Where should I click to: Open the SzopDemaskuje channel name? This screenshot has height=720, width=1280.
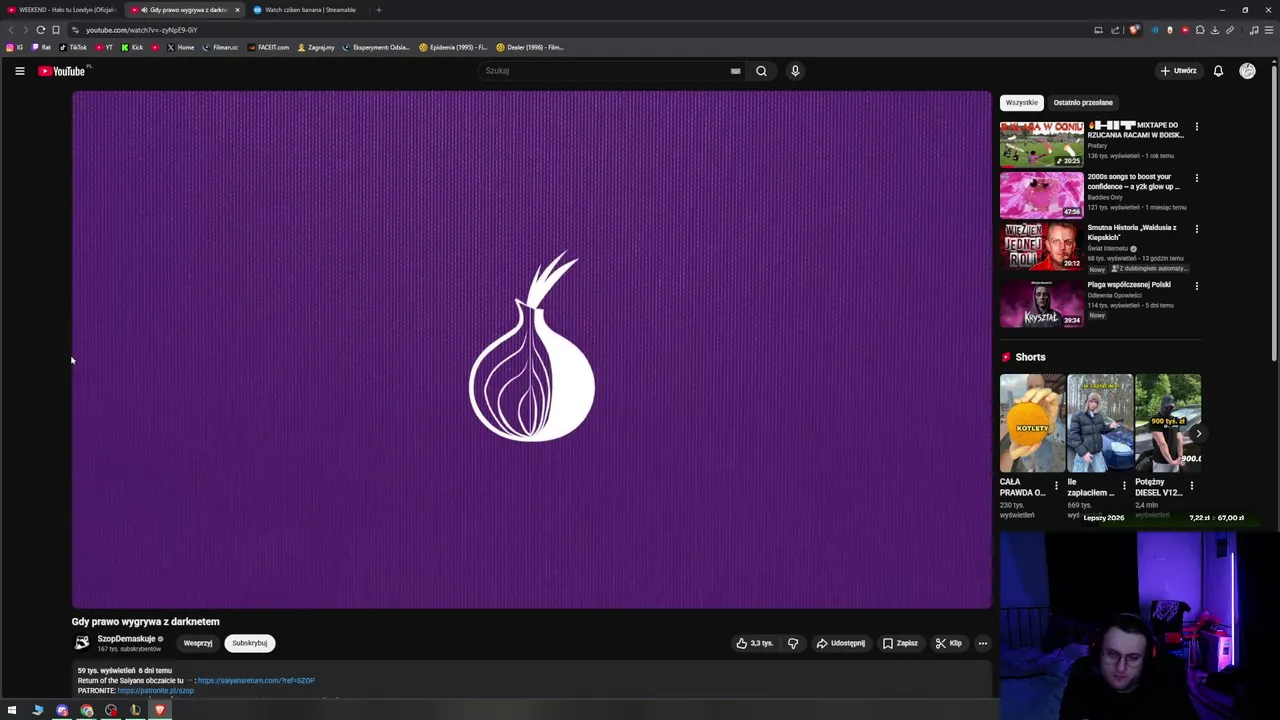click(126, 639)
